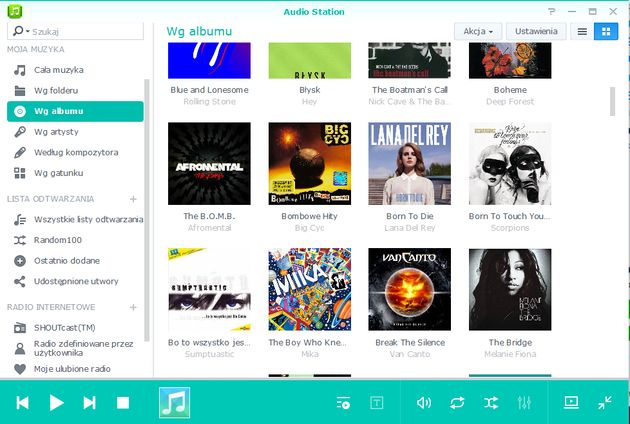Expand search options magnifier dropdown

pos(21,31)
